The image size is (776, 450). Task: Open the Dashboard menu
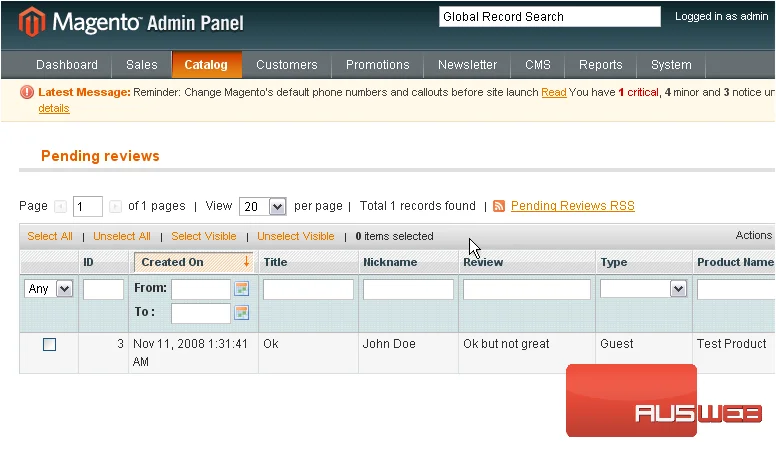[x=67, y=65]
